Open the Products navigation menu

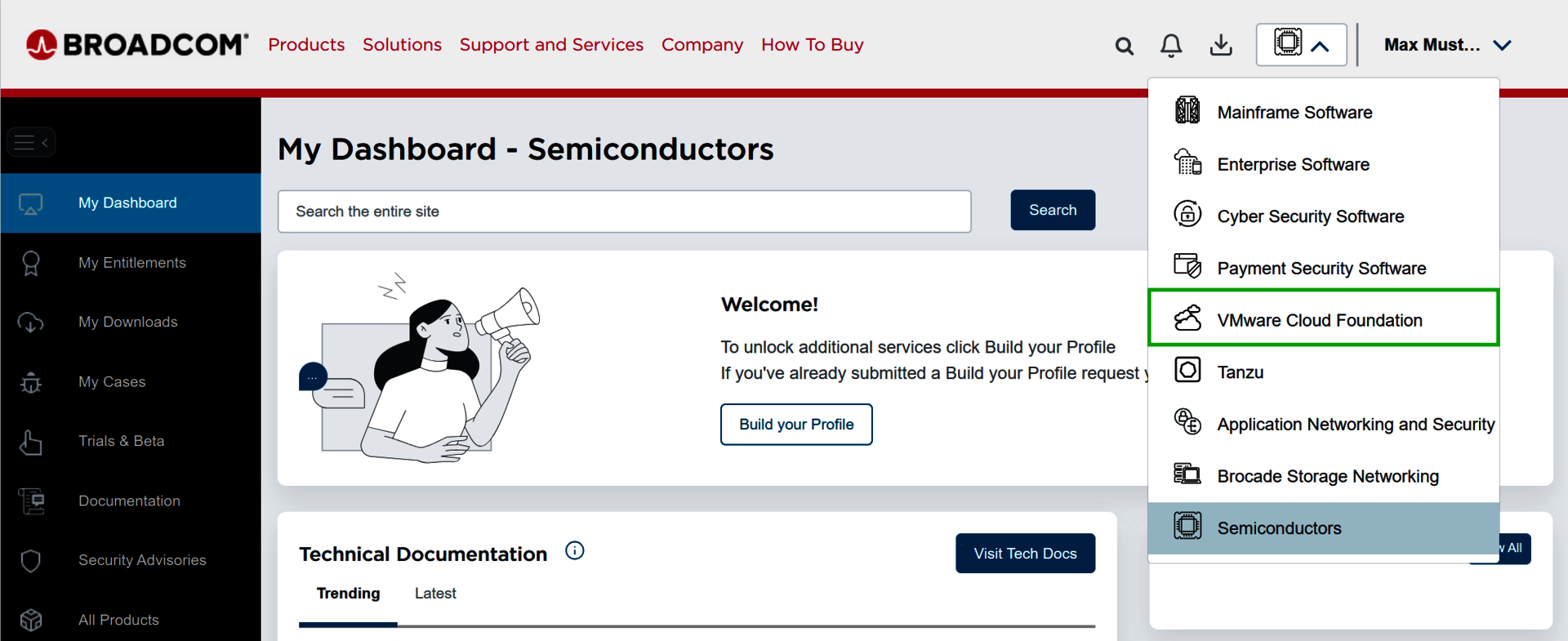coord(306,45)
